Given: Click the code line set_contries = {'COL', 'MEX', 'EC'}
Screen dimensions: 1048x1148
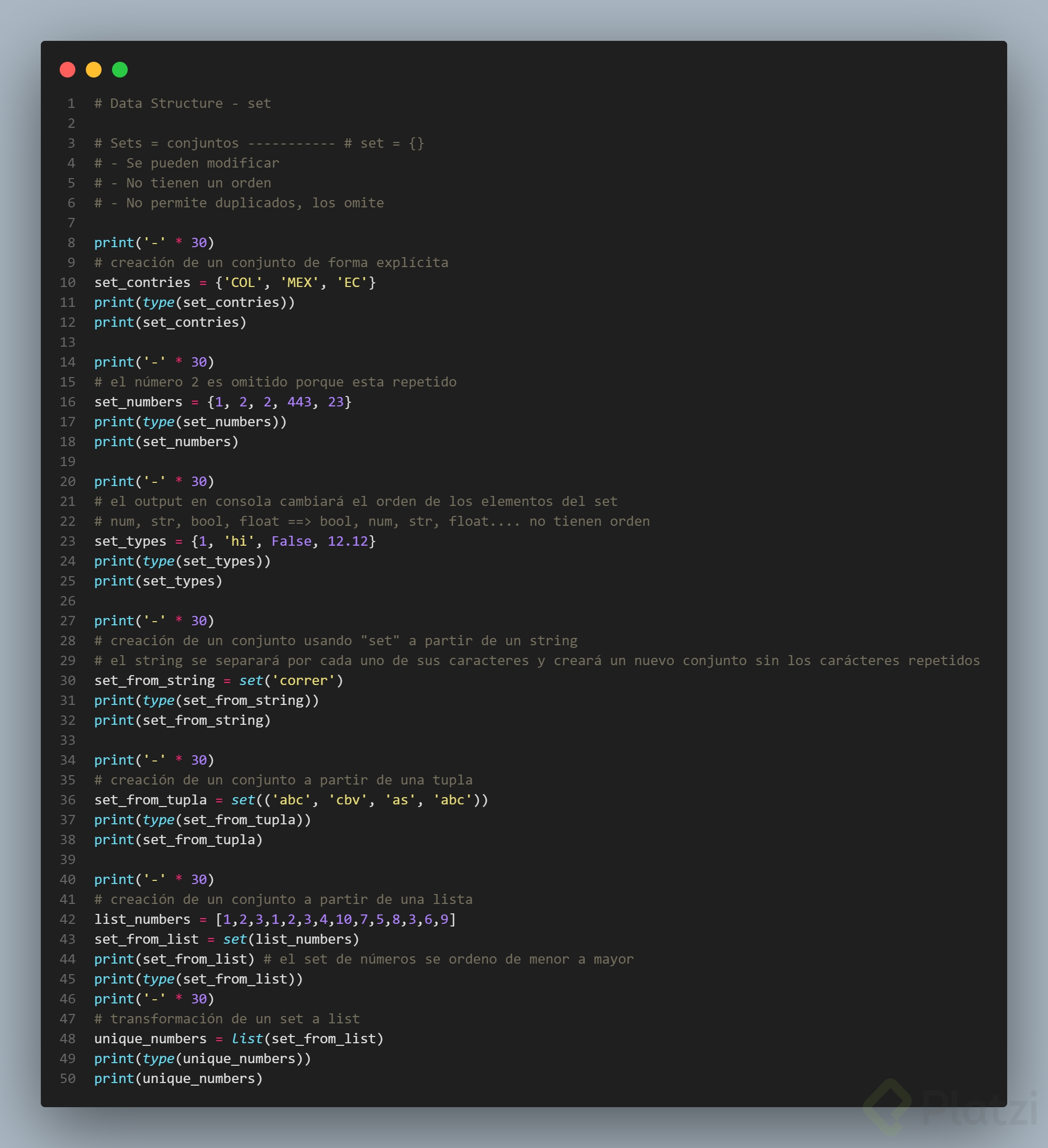Looking at the screenshot, I should click(x=235, y=282).
